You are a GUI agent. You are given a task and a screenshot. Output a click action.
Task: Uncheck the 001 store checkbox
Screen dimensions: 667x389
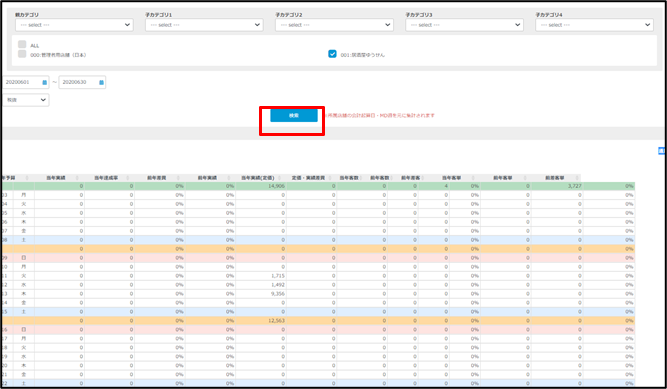point(332,54)
